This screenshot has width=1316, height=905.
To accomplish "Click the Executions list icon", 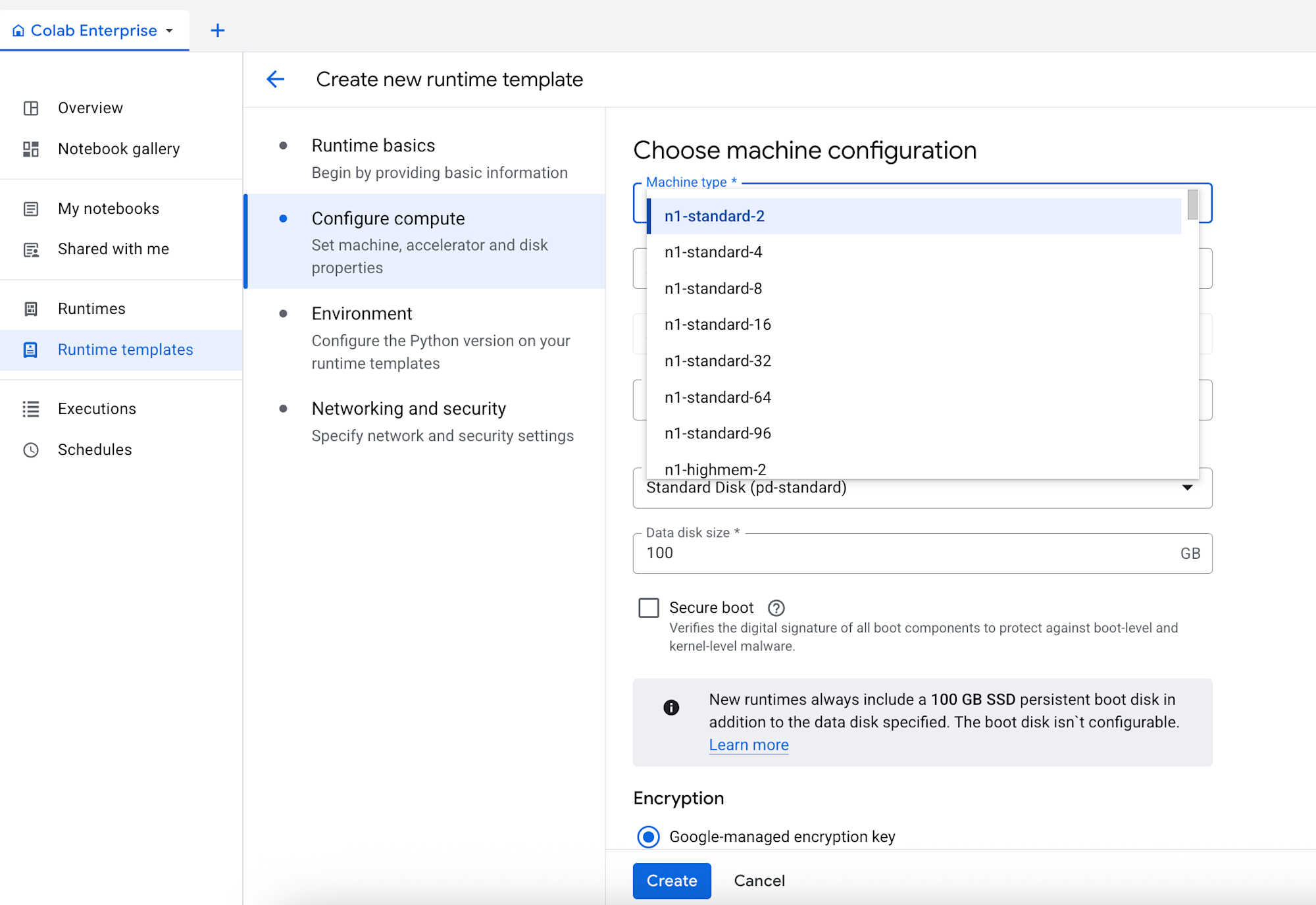I will tap(31, 409).
